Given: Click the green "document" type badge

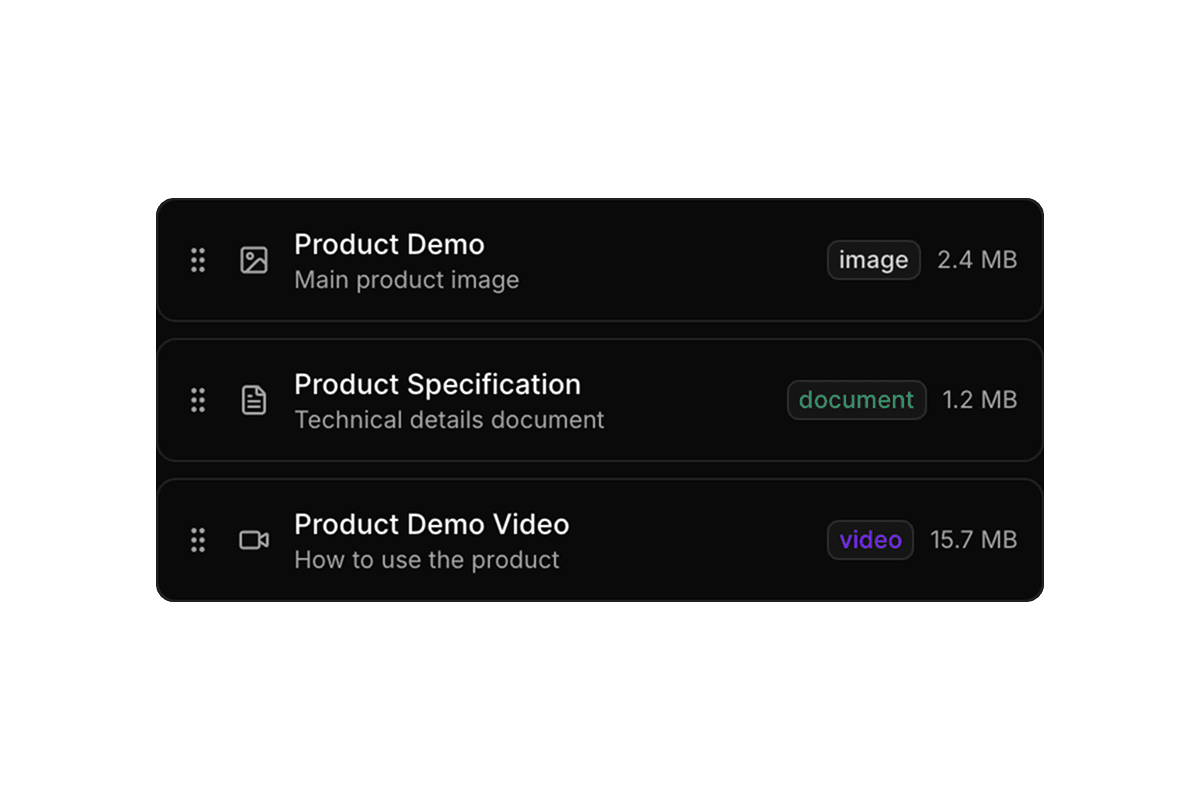Looking at the screenshot, I should 856,400.
